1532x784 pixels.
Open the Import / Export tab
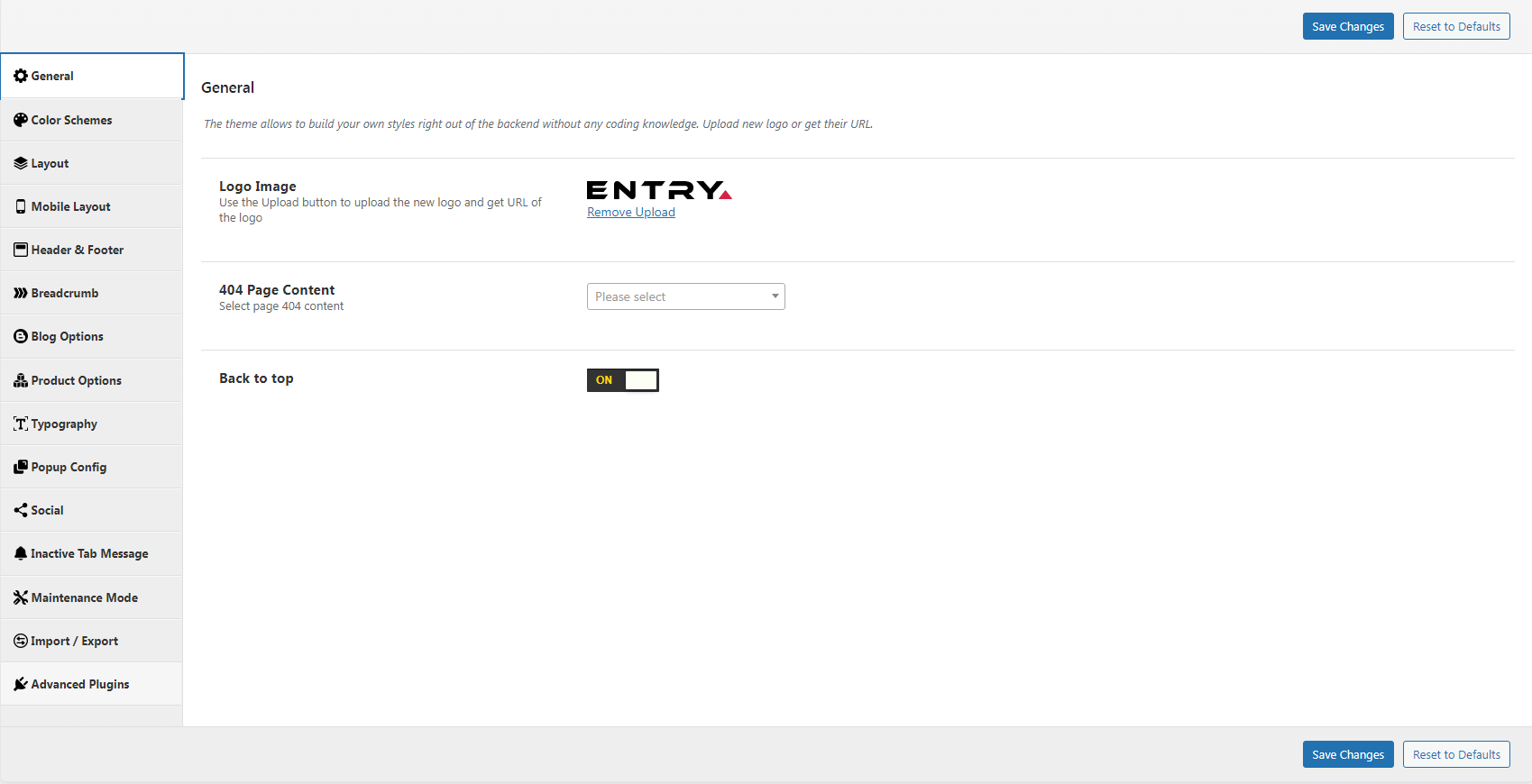tap(75, 641)
